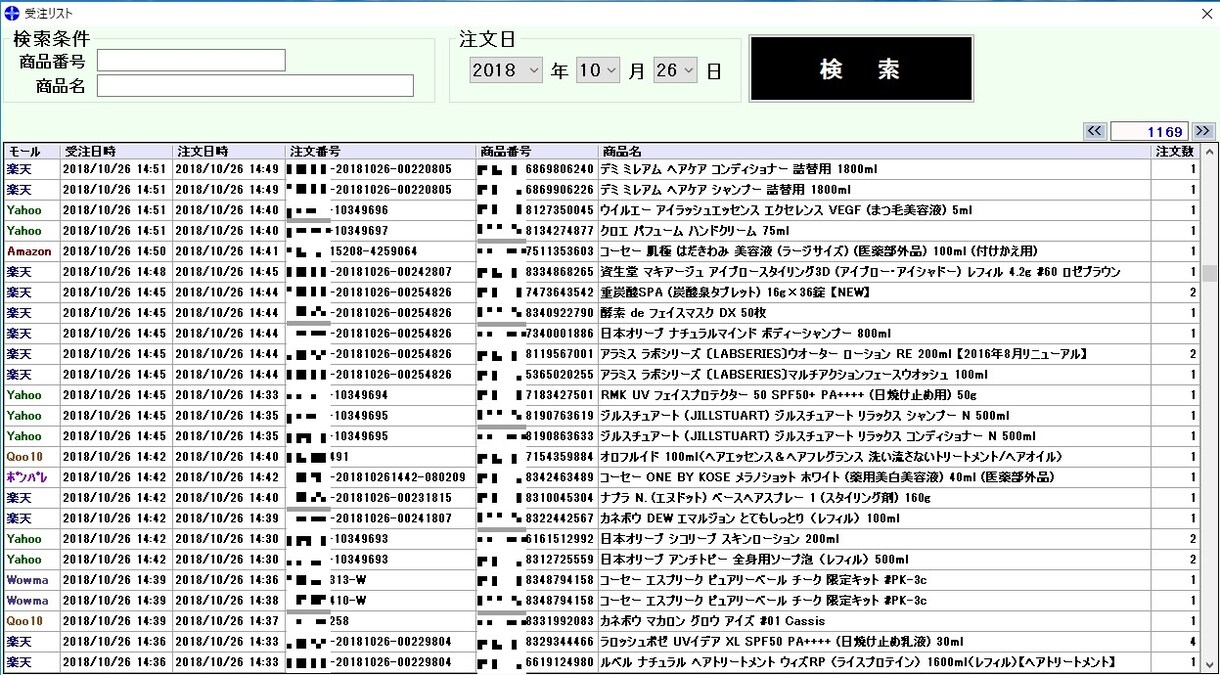1220x675 pixels.
Task: Click the 注文数 column header
Action: (x=1174, y=152)
